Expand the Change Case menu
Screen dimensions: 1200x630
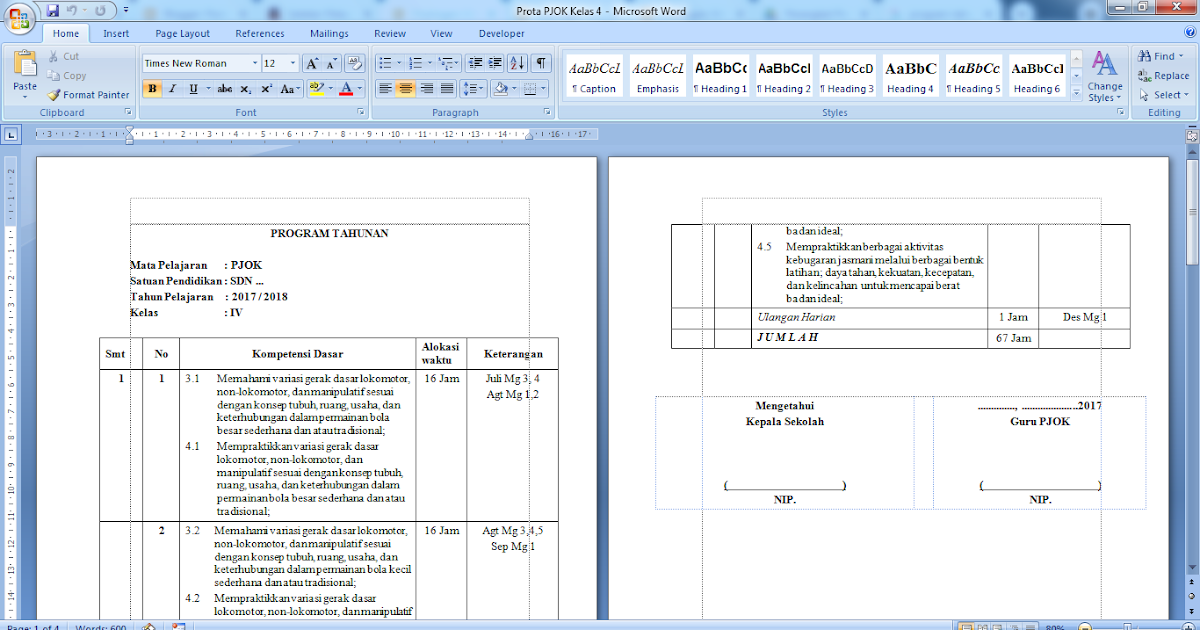[x=290, y=89]
